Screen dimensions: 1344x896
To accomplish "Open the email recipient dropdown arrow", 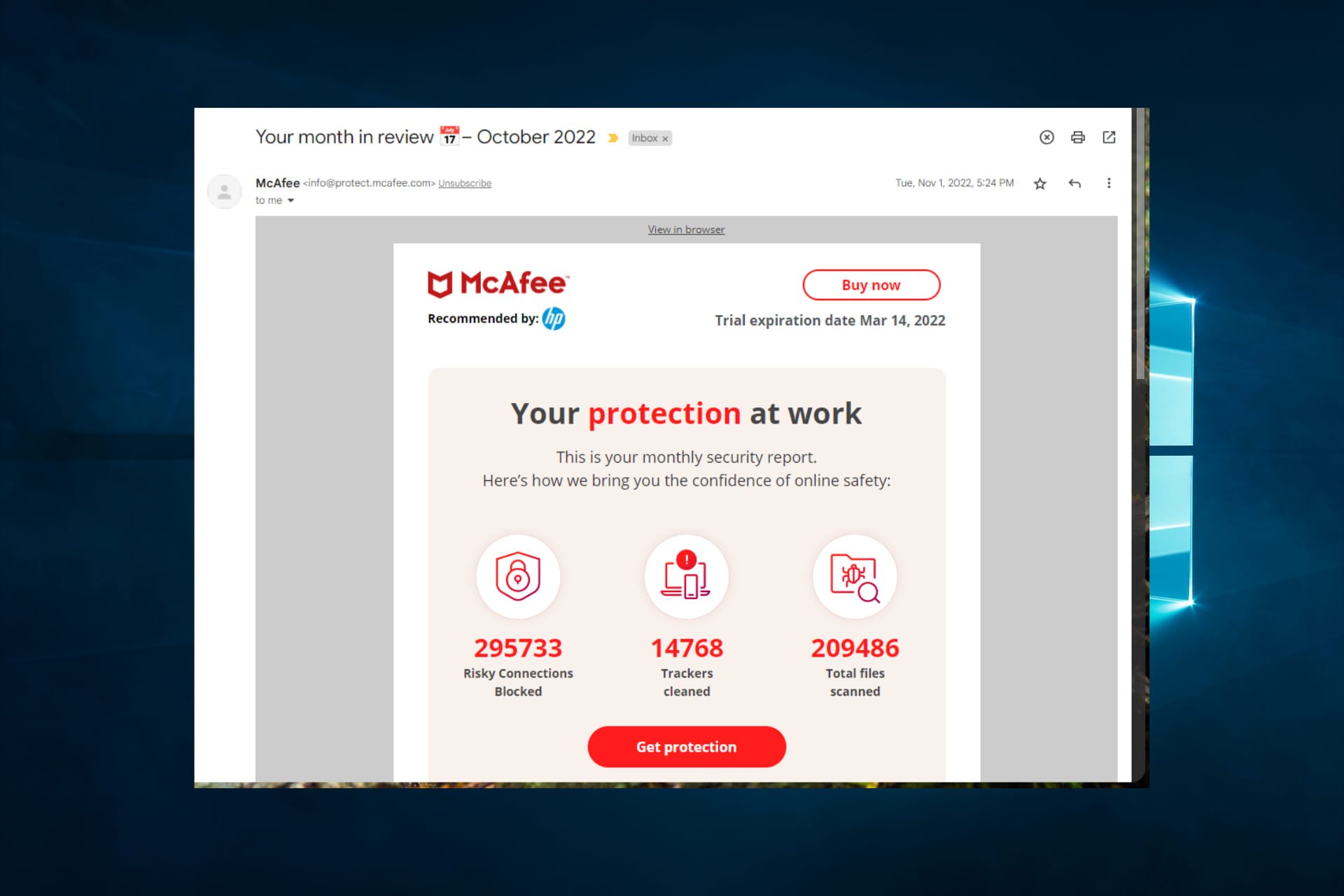I will coord(291,200).
